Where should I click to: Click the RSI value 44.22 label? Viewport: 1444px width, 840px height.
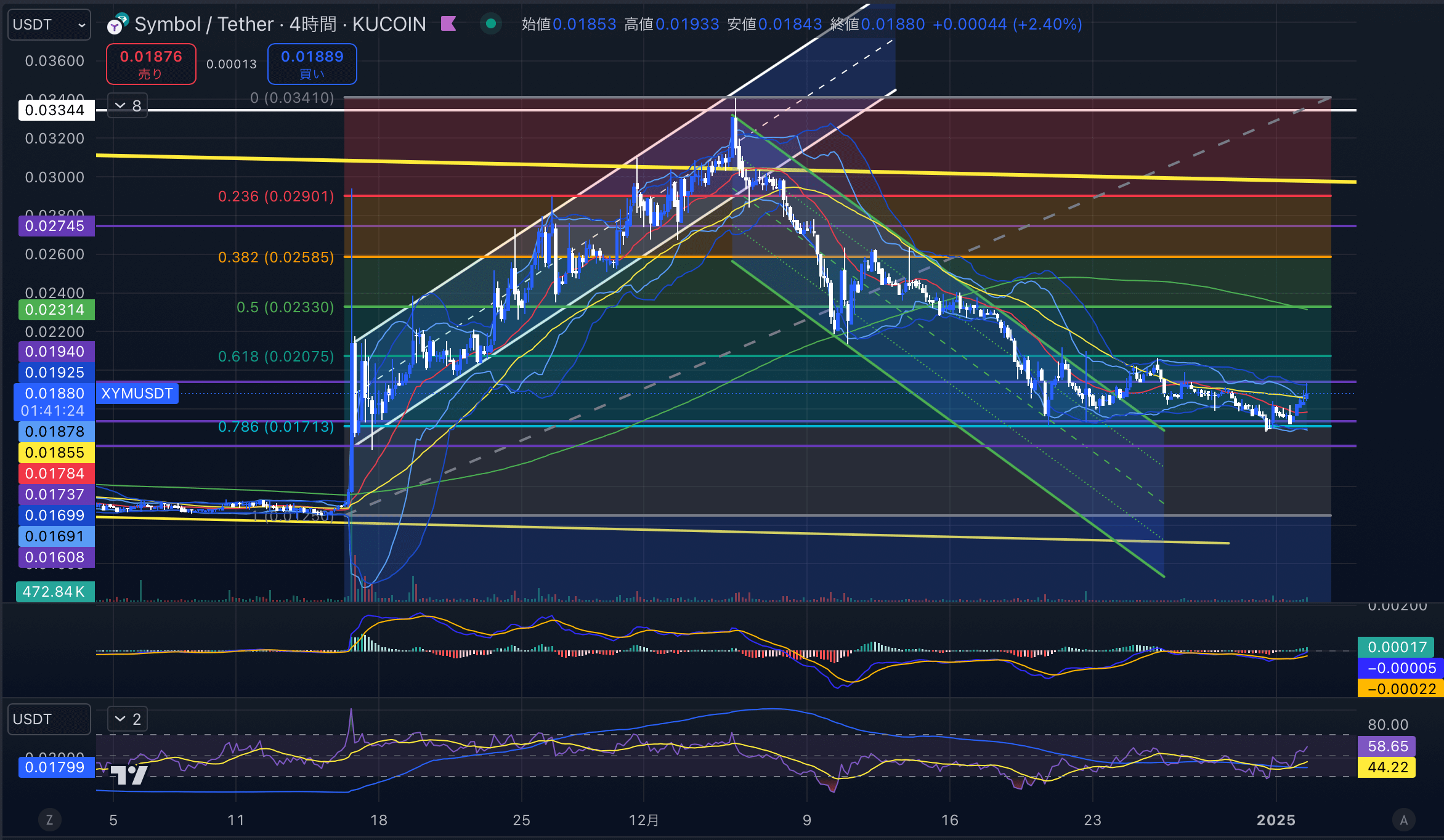click(x=1387, y=767)
